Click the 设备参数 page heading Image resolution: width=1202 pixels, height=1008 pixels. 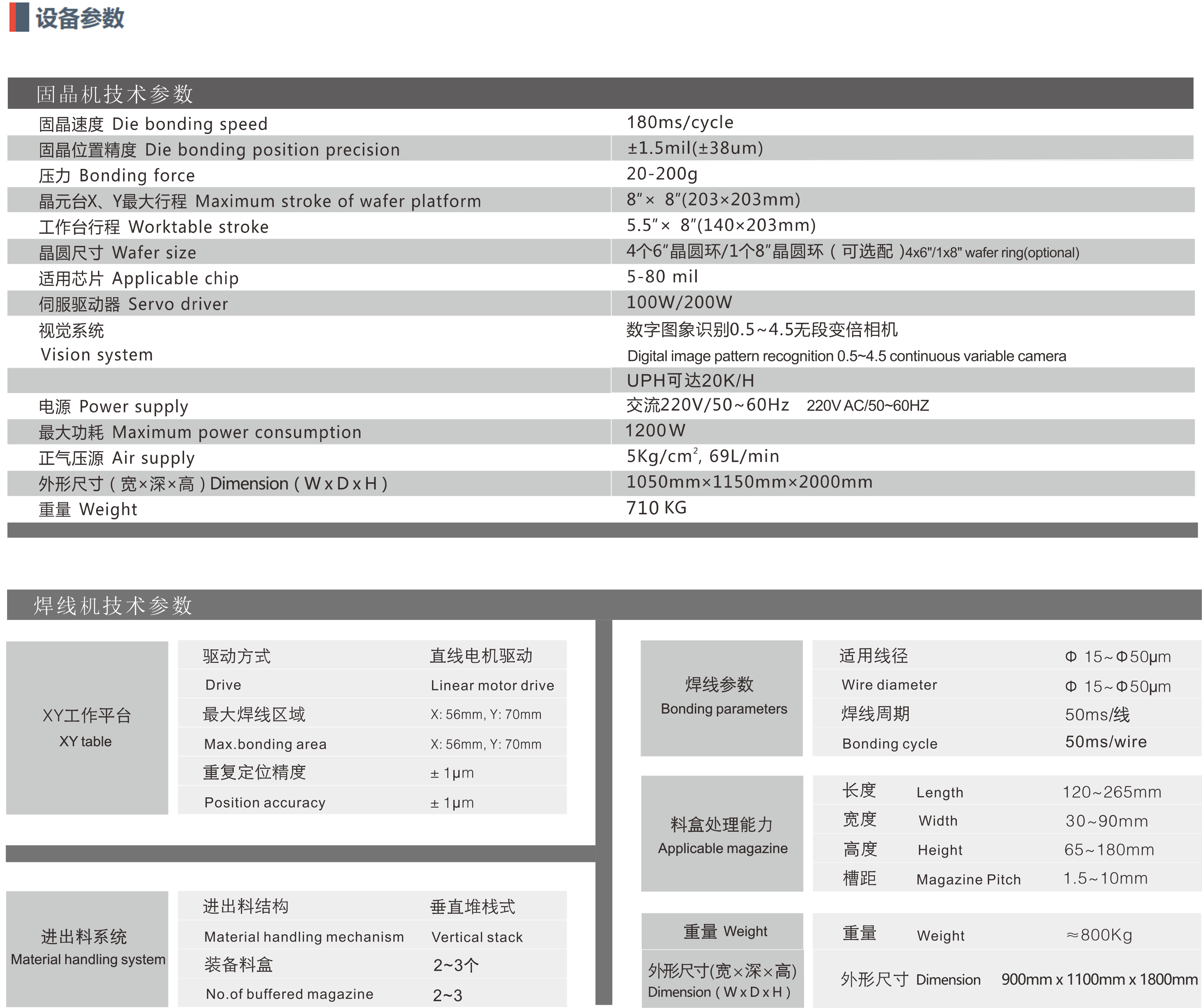79,18
